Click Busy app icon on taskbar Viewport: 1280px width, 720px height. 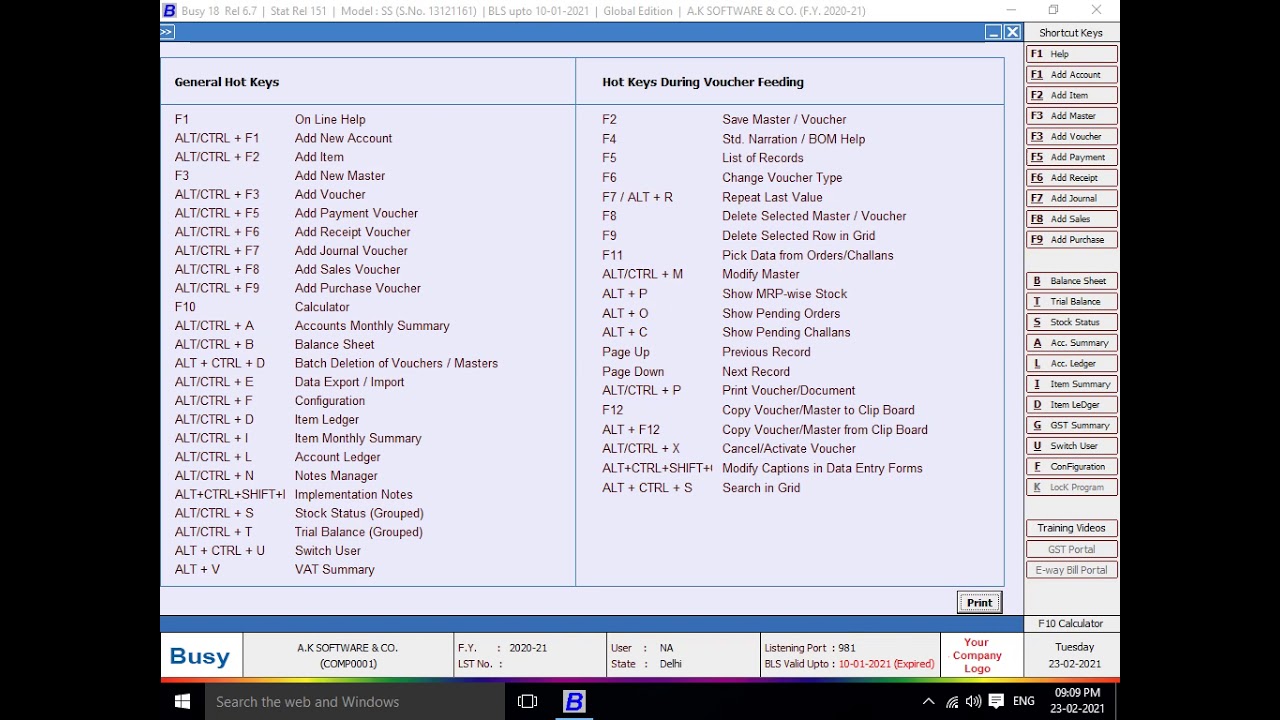point(574,702)
